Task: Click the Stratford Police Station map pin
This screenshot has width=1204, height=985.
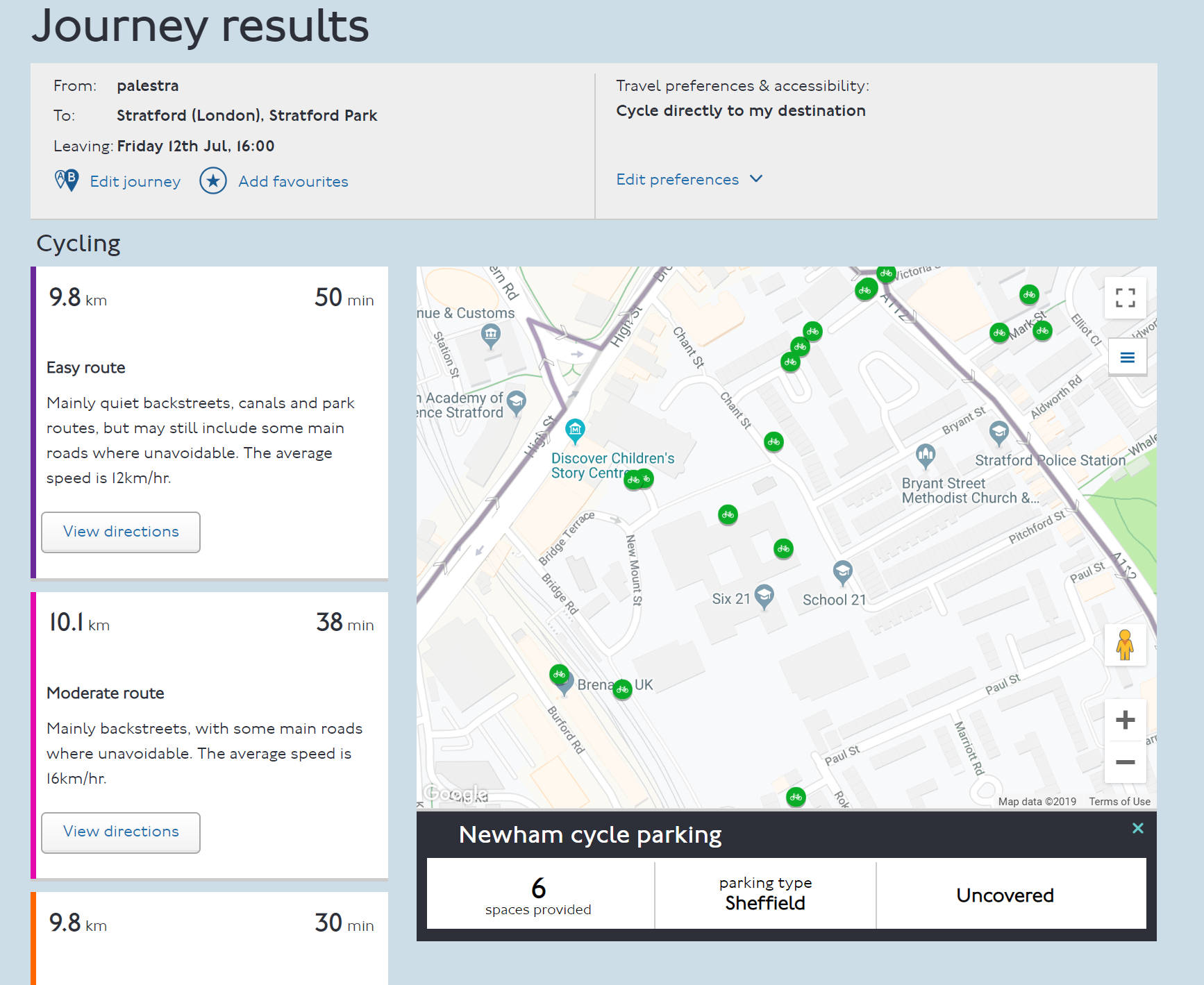Action: coord(998,433)
